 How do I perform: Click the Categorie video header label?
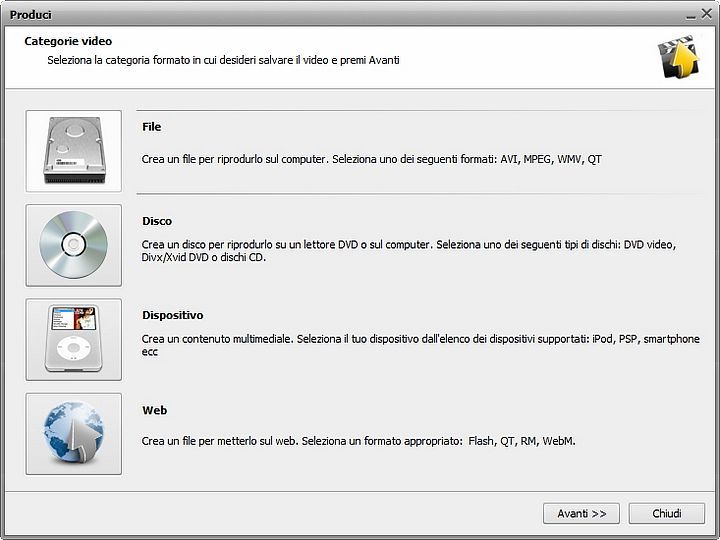tap(68, 41)
